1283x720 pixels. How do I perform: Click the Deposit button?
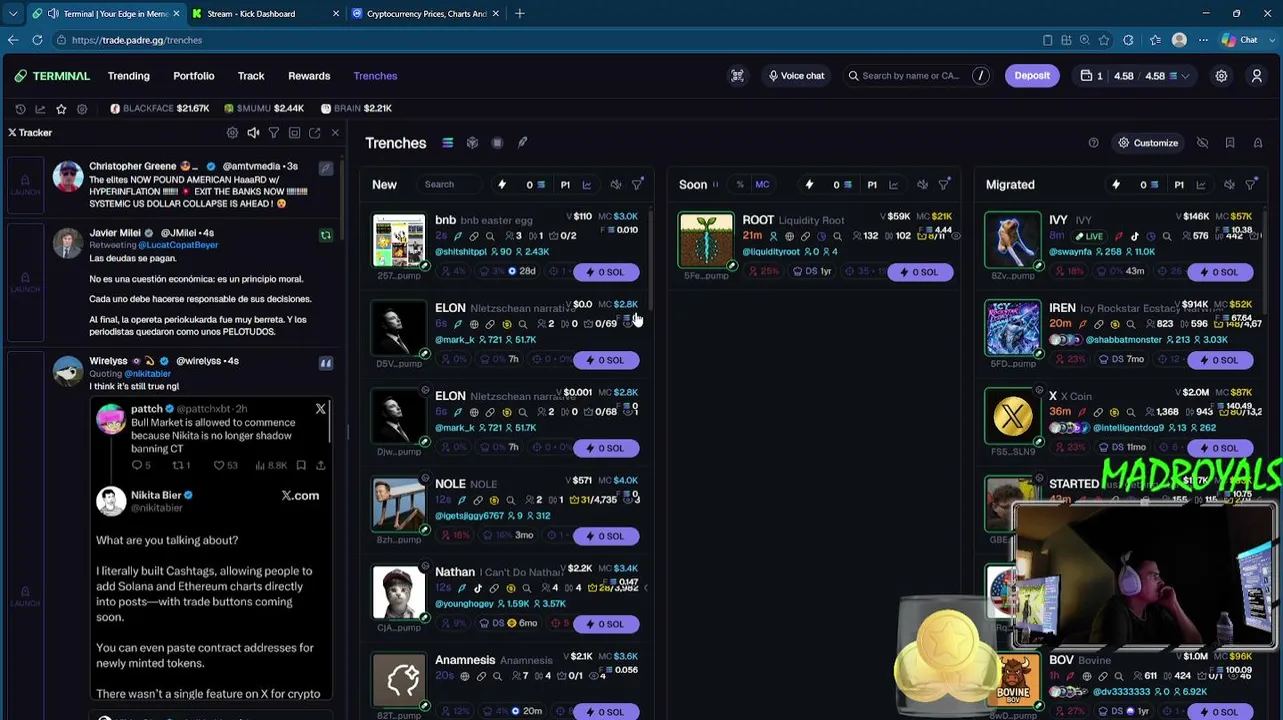tap(1032, 76)
